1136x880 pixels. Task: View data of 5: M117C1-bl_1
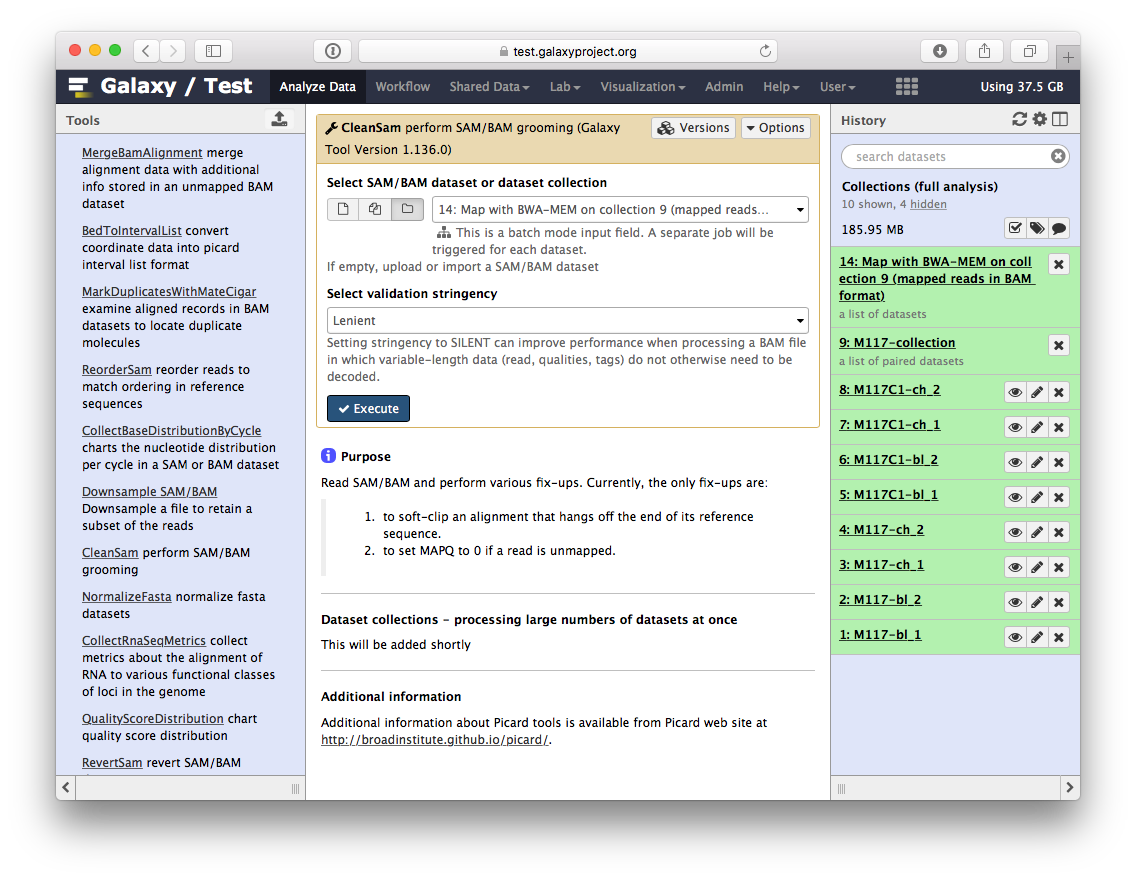[x=1015, y=498]
